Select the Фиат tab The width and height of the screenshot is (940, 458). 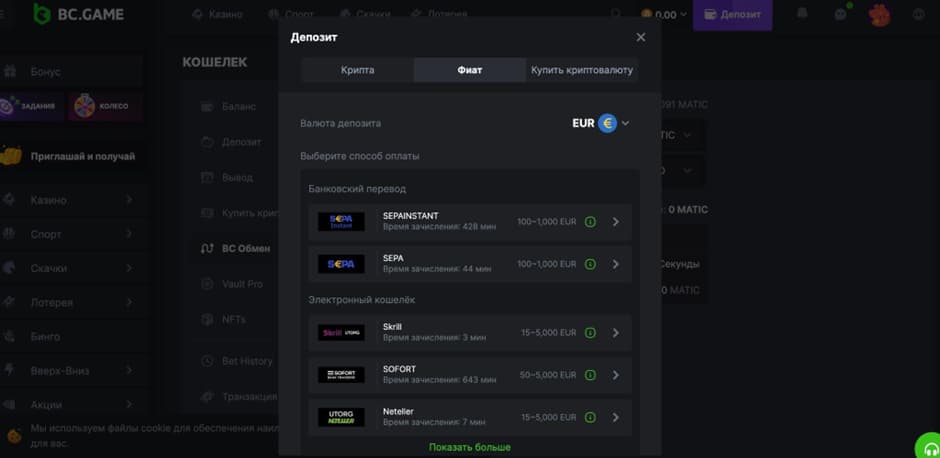469,70
